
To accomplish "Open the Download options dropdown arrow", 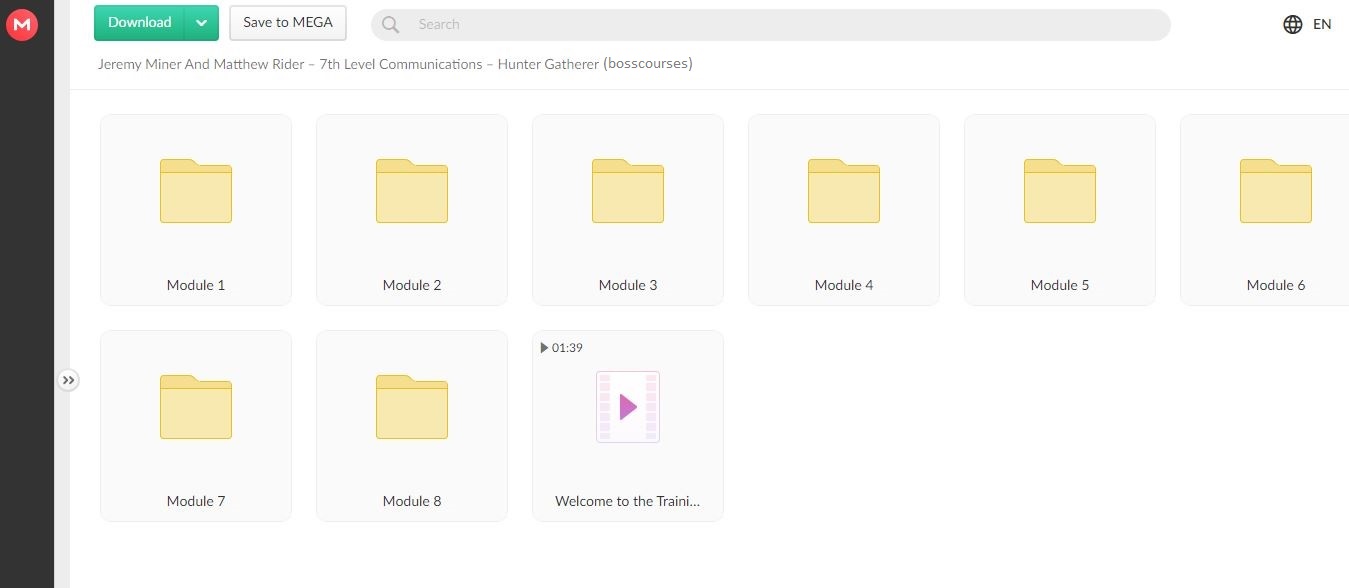I will pyautogui.click(x=202, y=23).
